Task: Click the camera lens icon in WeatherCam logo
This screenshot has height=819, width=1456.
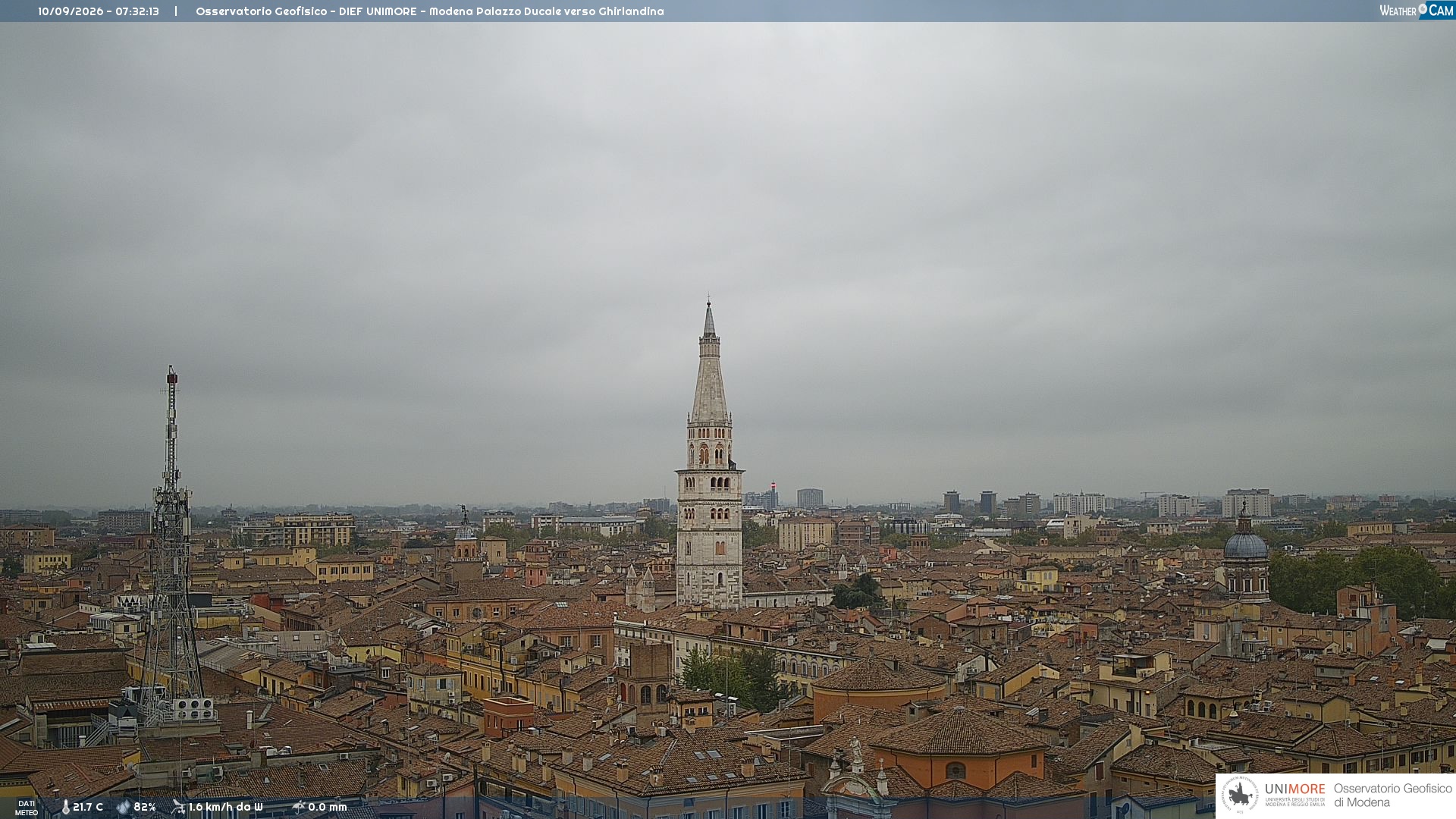Action: click(1423, 9)
